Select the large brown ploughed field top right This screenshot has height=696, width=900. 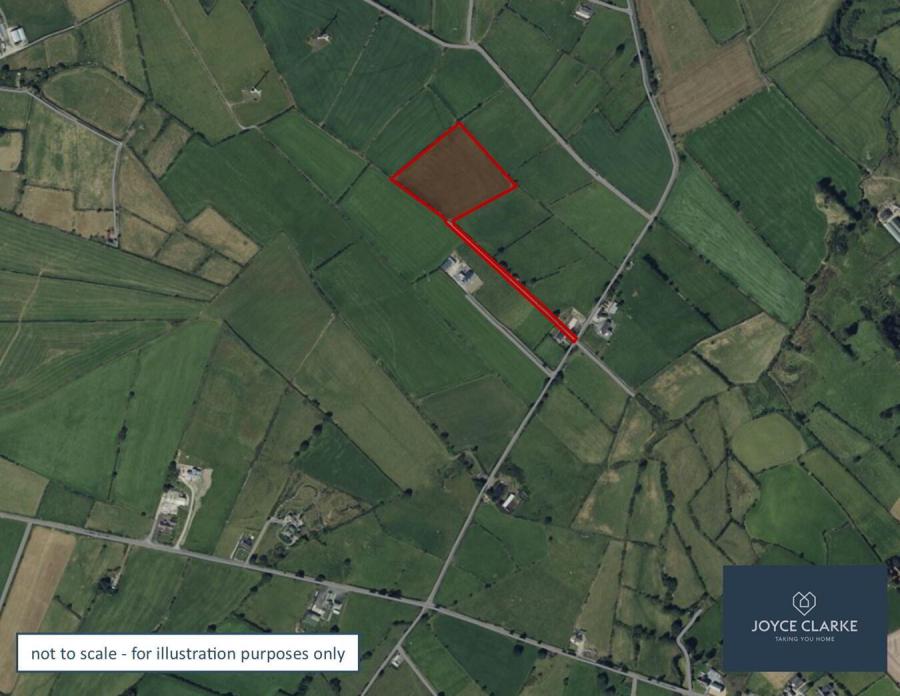(711, 87)
